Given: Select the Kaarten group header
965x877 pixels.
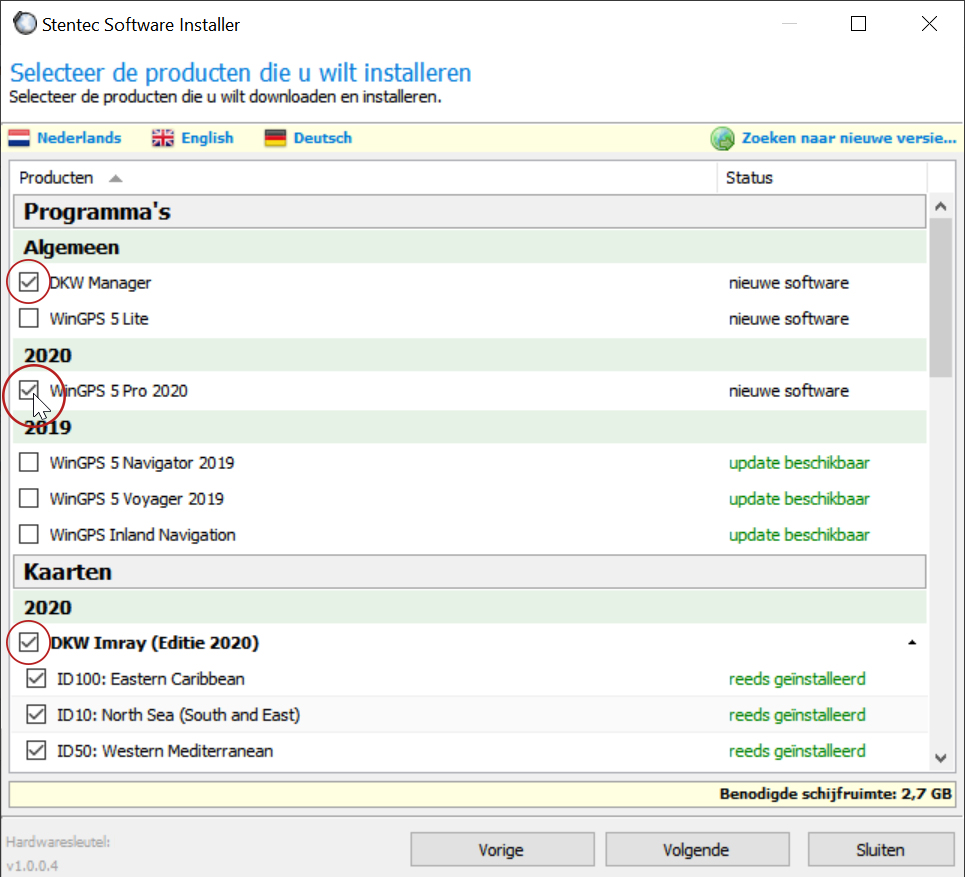Looking at the screenshot, I should (470, 572).
